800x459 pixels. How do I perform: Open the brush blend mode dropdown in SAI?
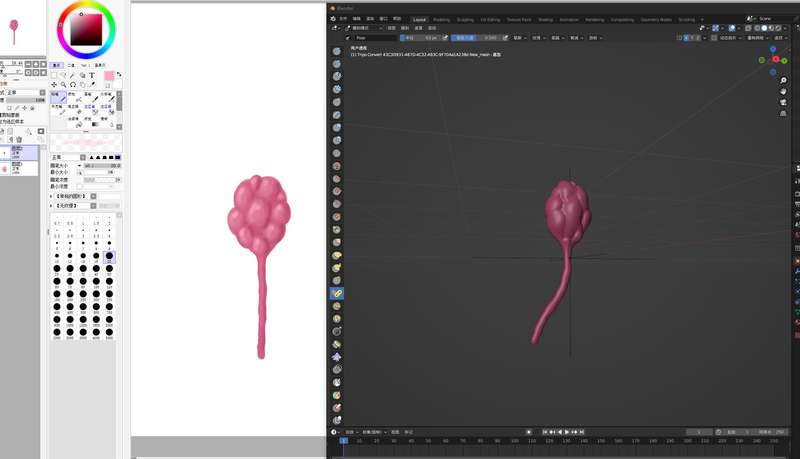point(68,157)
